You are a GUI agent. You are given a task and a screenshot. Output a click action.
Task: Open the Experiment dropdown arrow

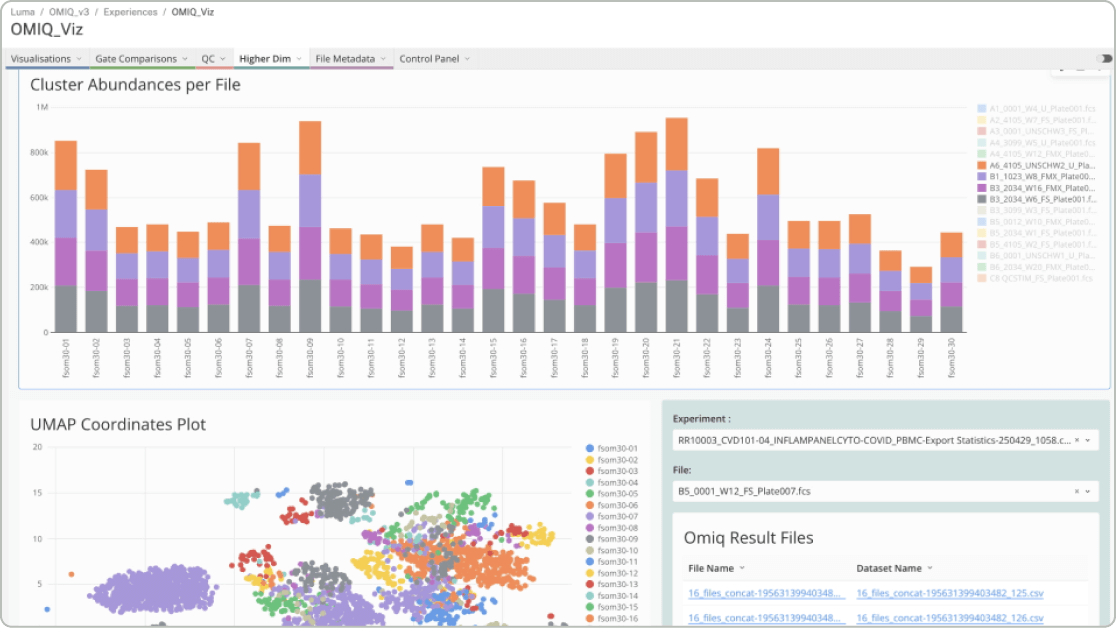click(1088, 440)
